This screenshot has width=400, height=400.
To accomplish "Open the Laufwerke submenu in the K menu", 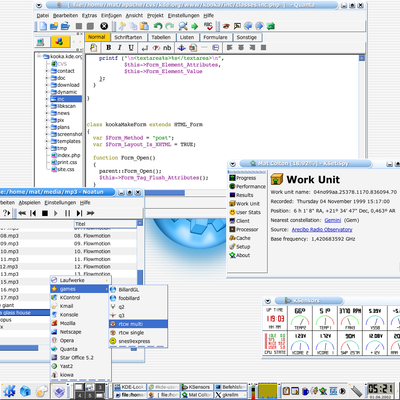I will [x=81, y=280].
